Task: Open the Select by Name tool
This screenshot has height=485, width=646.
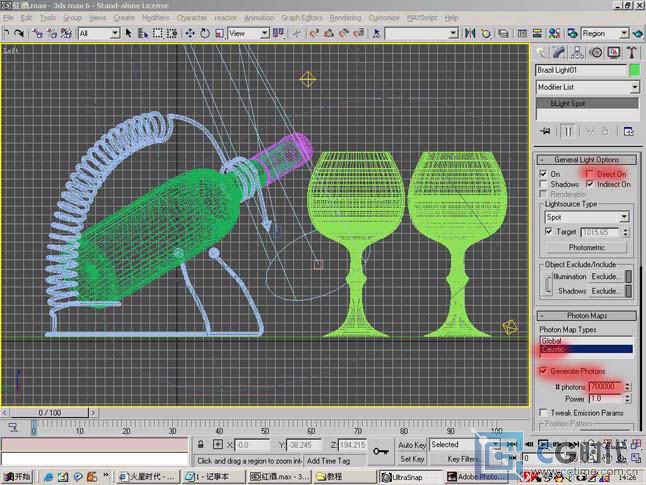Action: pyautogui.click(x=143, y=33)
